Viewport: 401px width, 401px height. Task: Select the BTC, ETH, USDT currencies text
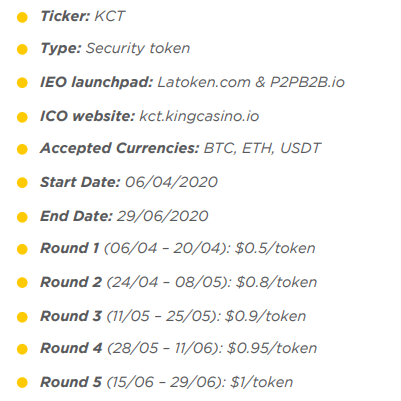coord(262,148)
